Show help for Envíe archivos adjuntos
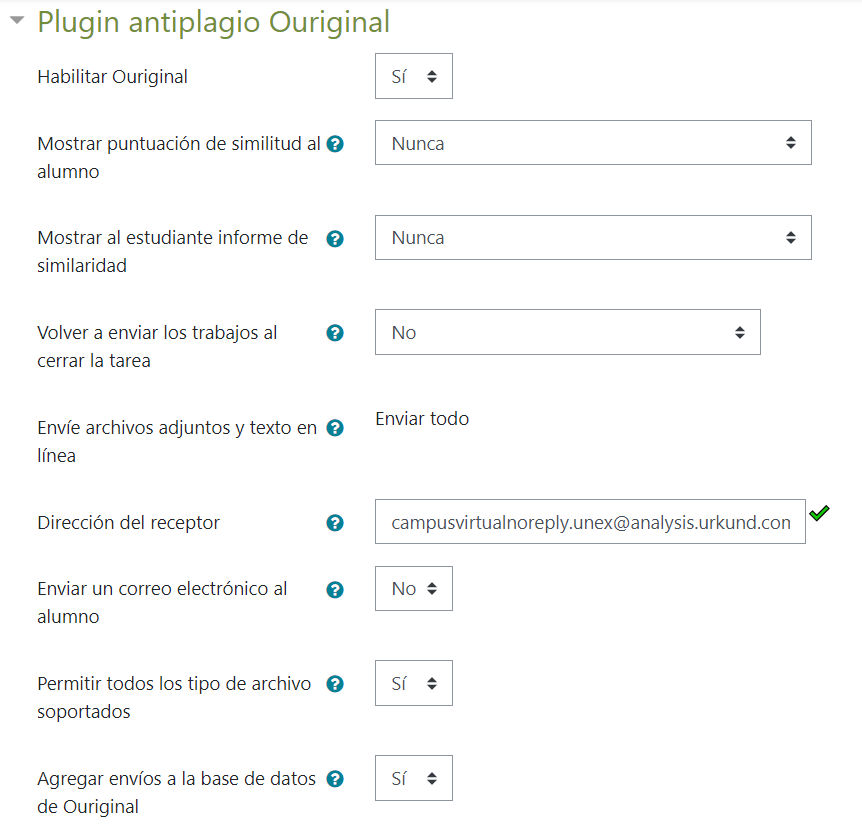The image size is (862, 833). (336, 428)
